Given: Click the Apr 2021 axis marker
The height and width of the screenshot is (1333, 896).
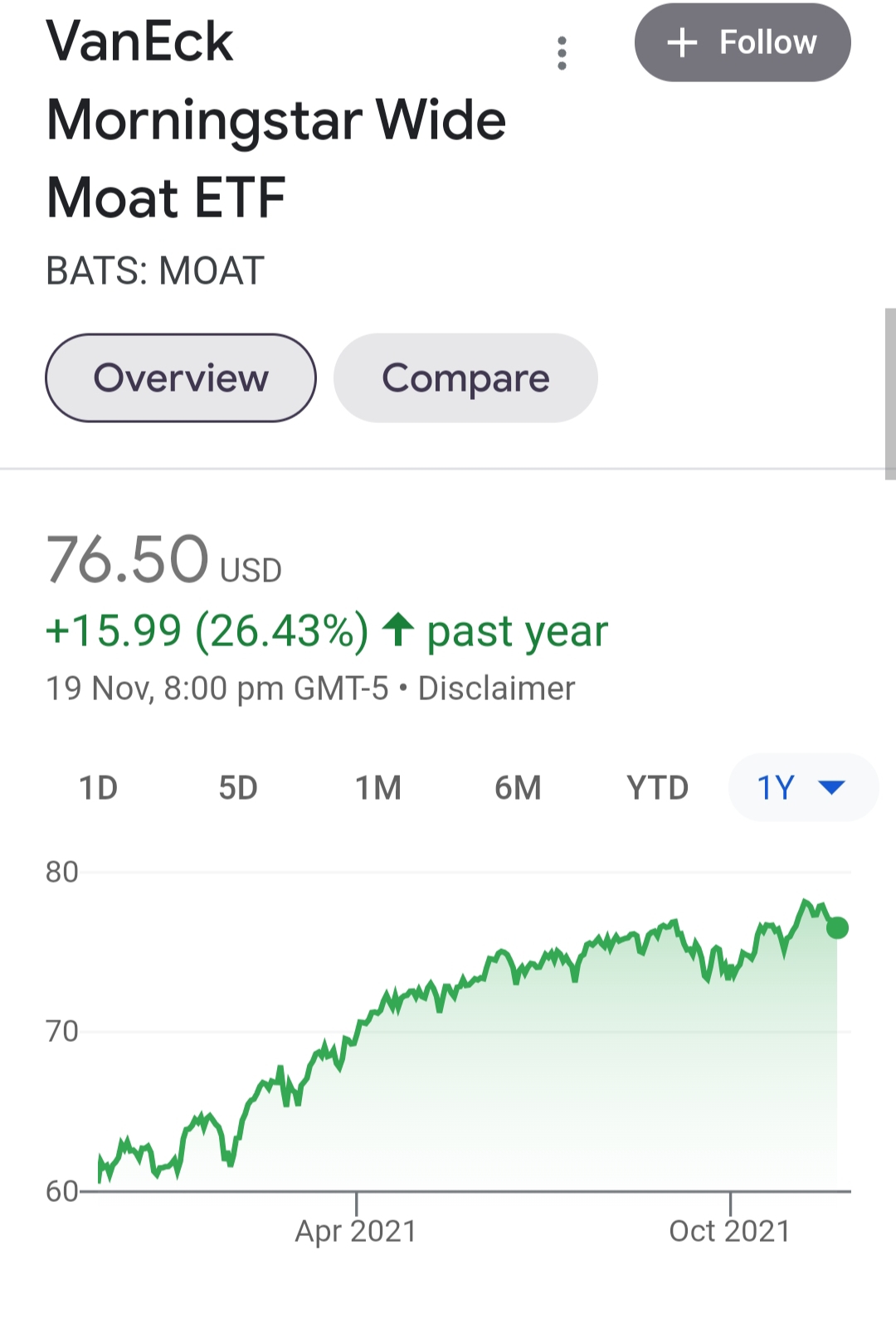Looking at the screenshot, I should tap(356, 1230).
